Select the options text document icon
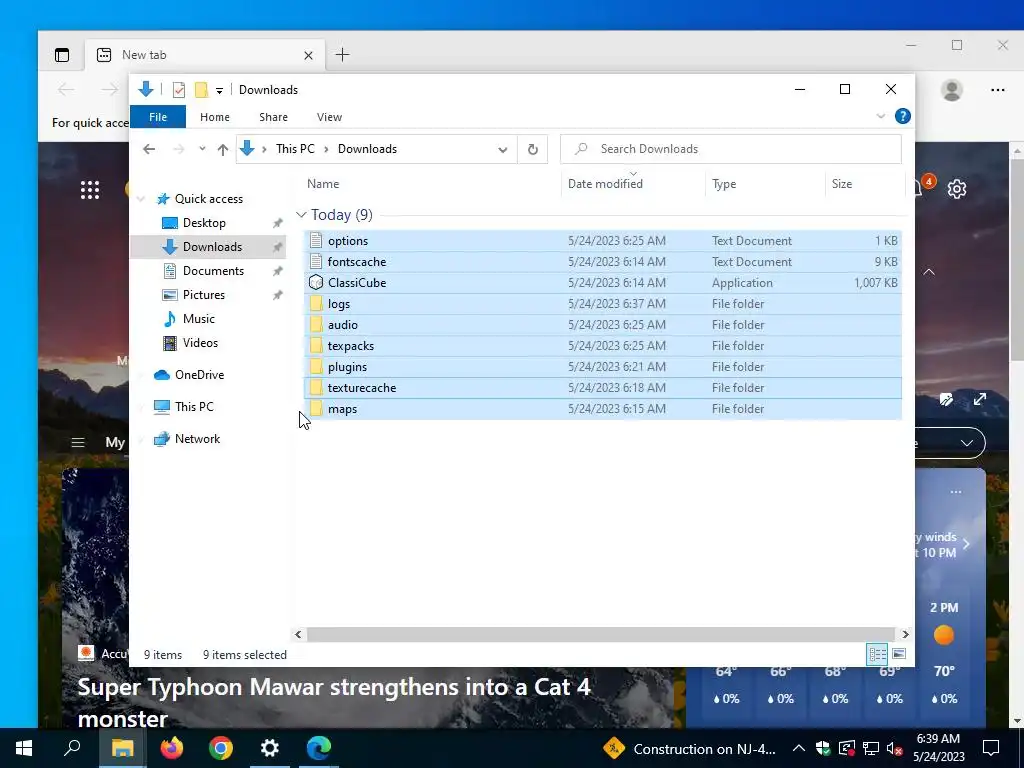The height and width of the screenshot is (768, 1024). tap(316, 240)
